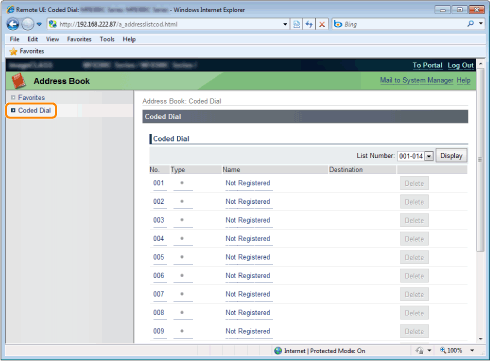490x361 pixels.
Task: Open the View menu
Action: 52,39
